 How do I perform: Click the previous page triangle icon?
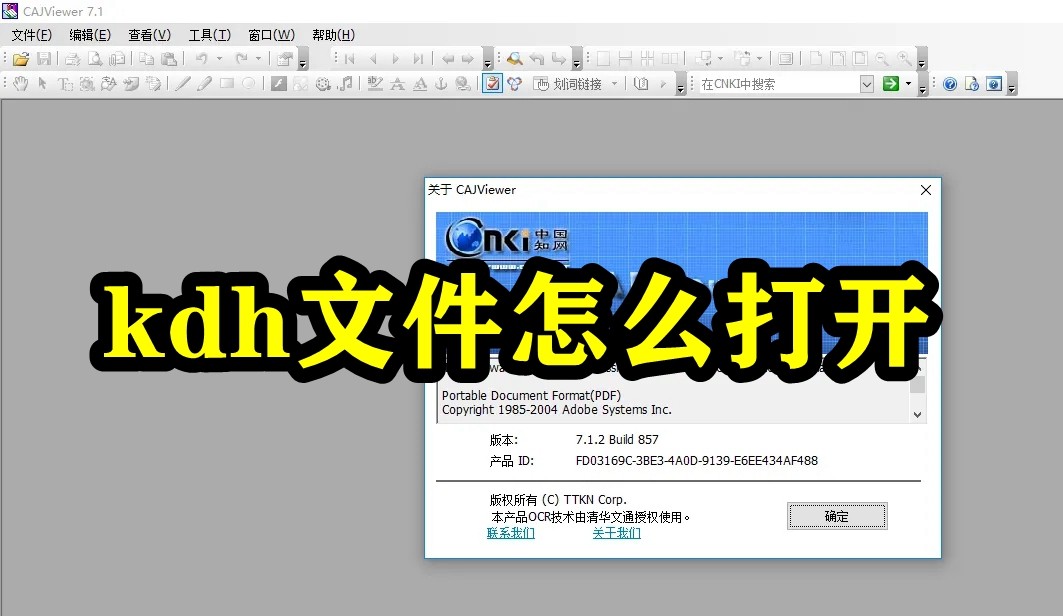(373, 59)
